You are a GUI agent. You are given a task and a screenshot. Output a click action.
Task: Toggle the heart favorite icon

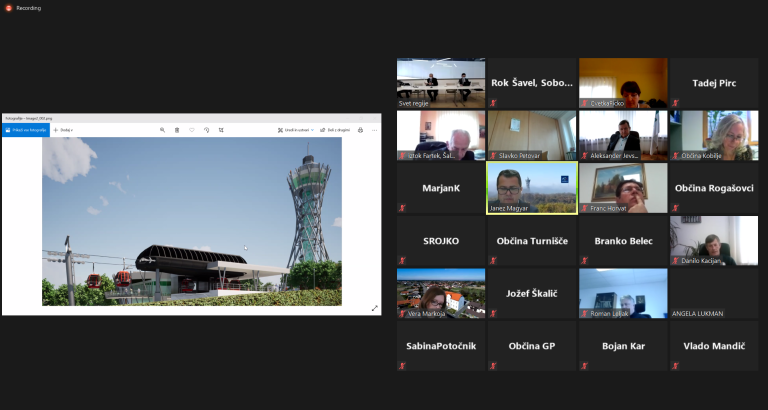(x=192, y=130)
